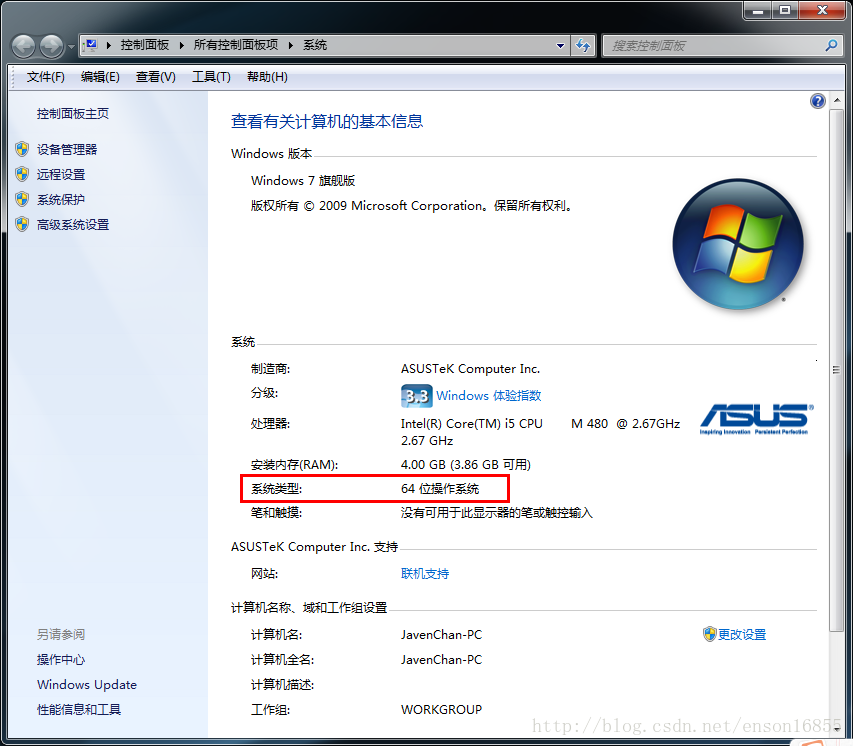Expand the arrow after 控制面板 breadcrumb
853x746 pixels.
pyautogui.click(x=182, y=45)
